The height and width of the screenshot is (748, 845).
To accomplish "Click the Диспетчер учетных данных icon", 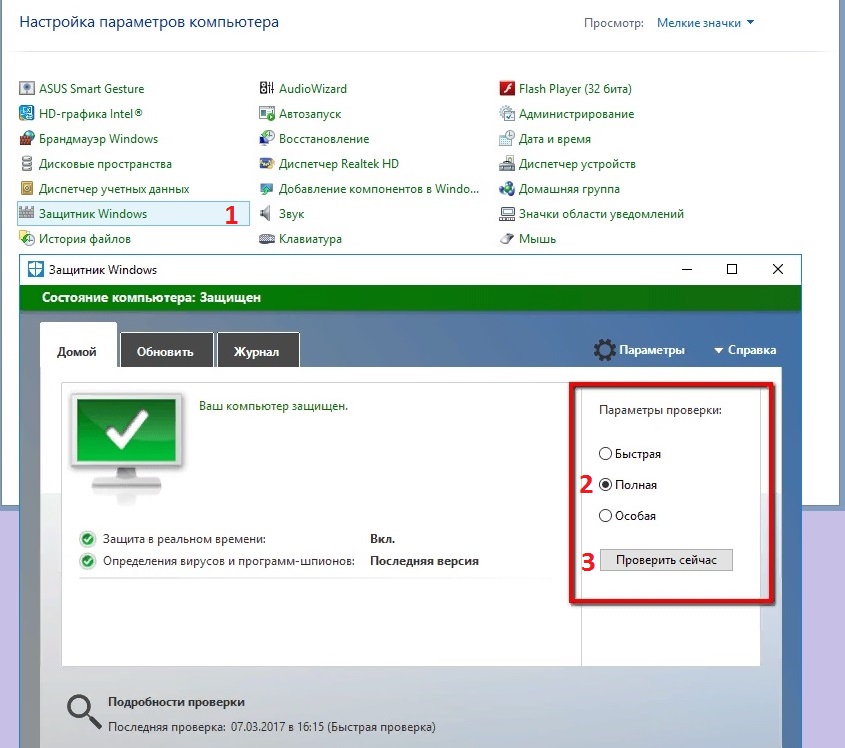I will pyautogui.click(x=26, y=189).
